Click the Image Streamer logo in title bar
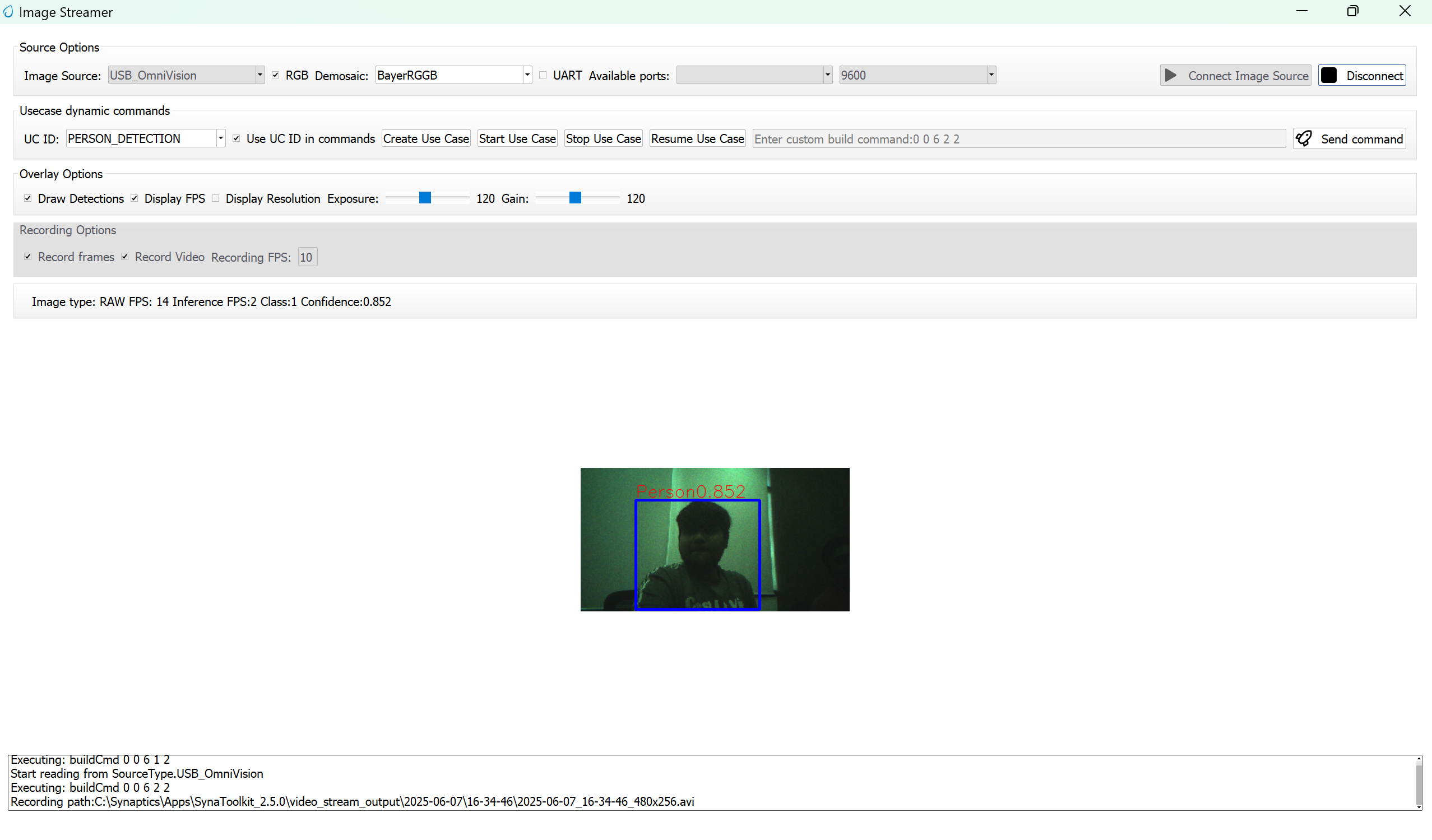This screenshot has width=1432, height=840. pos(8,11)
